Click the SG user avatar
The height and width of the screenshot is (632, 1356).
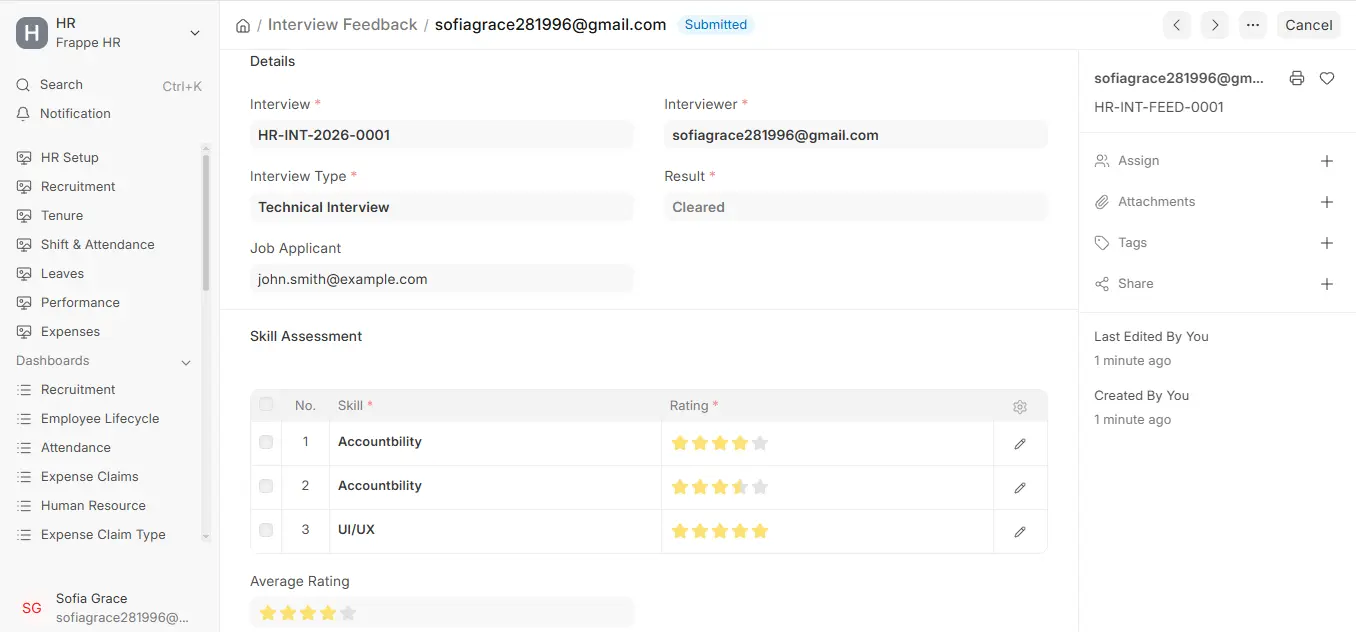[32, 608]
